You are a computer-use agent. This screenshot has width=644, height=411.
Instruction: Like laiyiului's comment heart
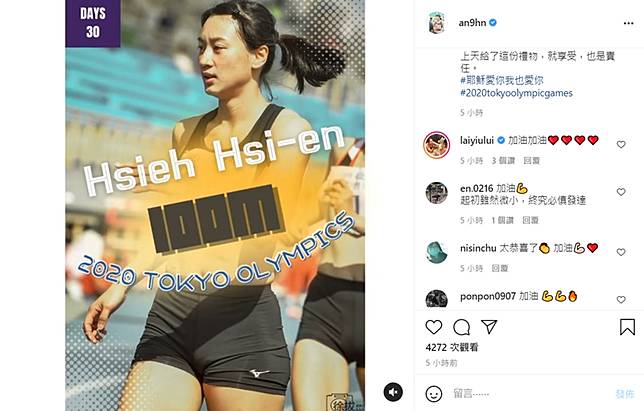(x=621, y=145)
